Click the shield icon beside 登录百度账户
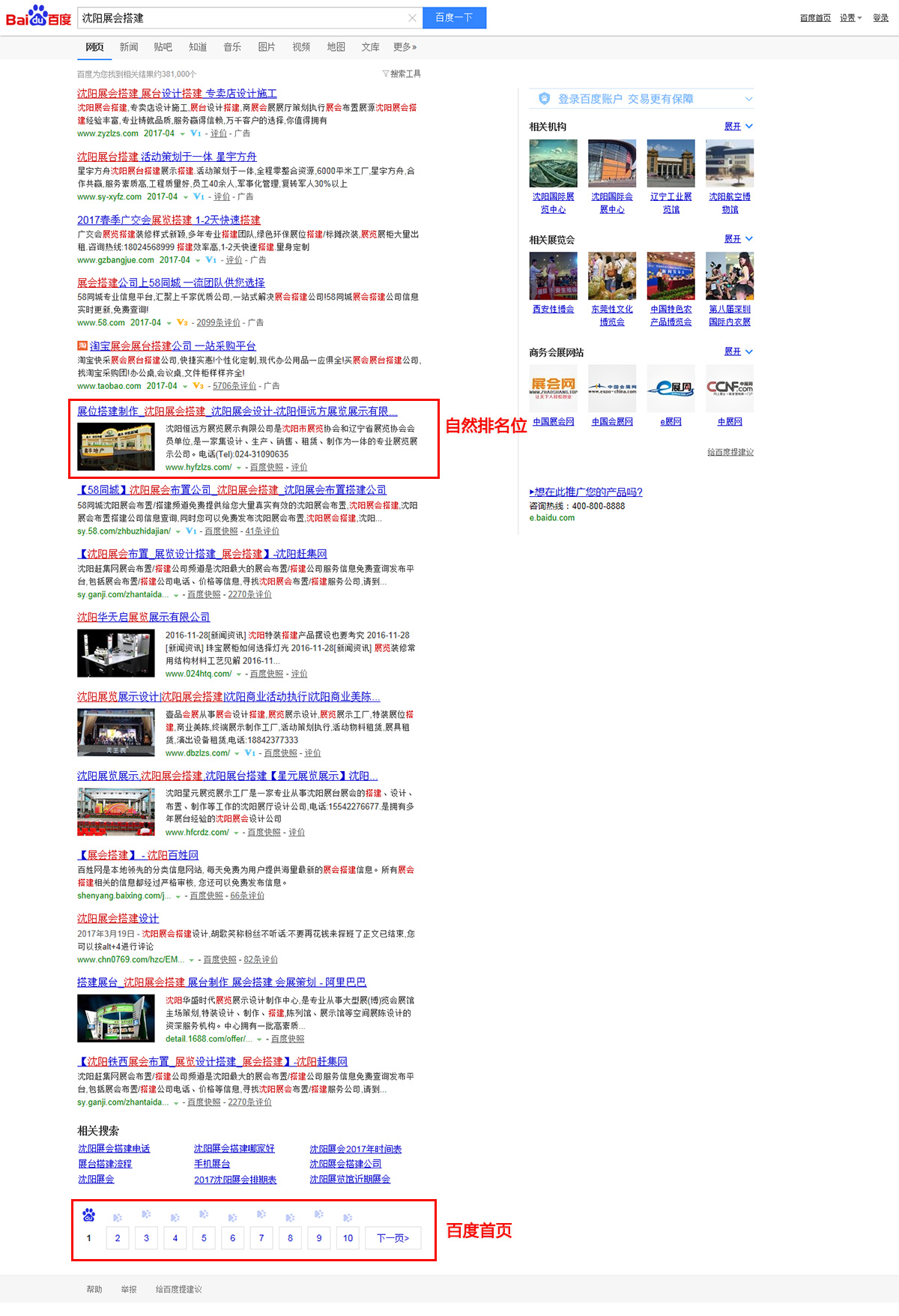 point(544,99)
